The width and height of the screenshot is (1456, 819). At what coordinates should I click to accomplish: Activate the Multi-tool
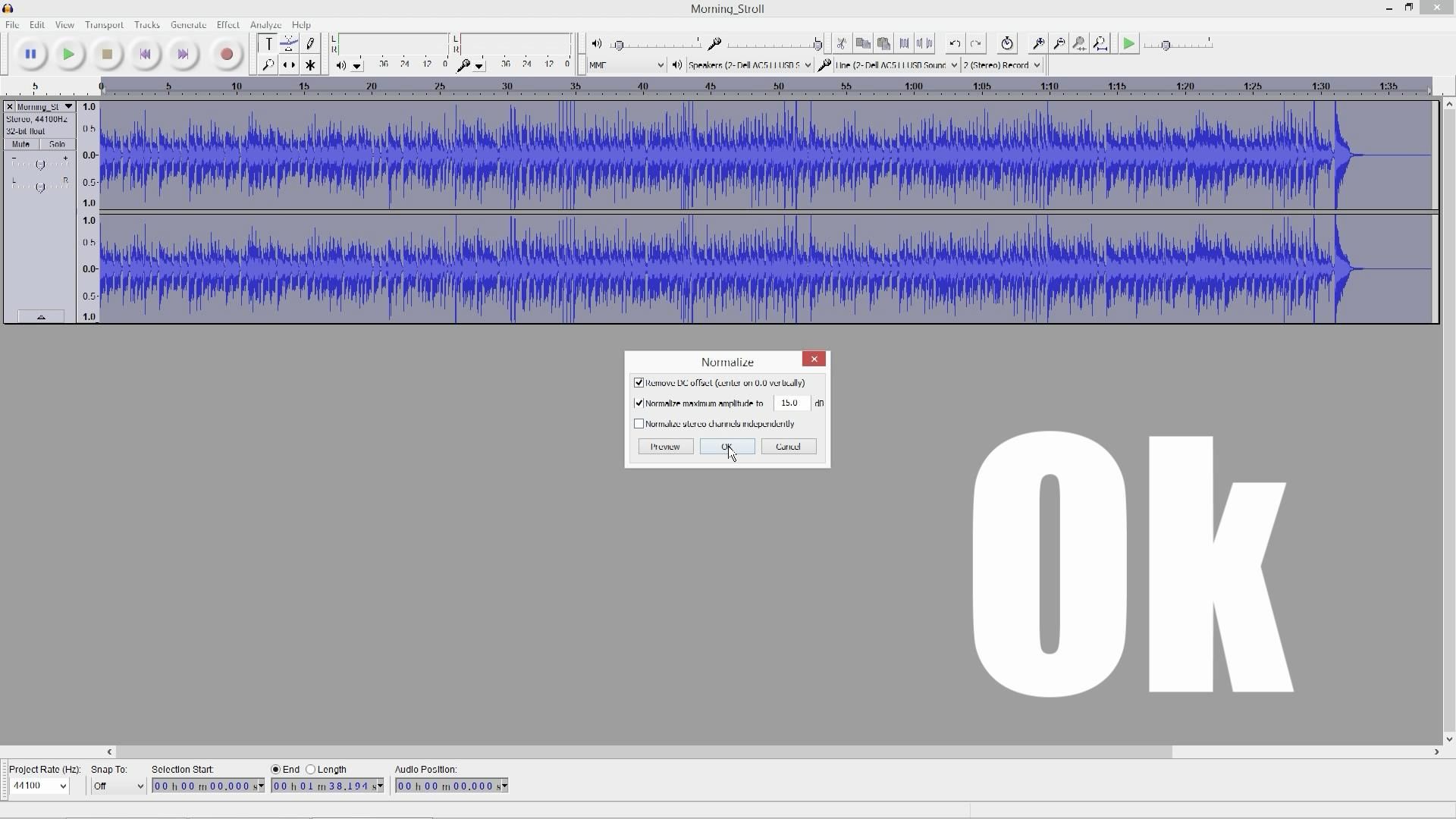pos(310,65)
